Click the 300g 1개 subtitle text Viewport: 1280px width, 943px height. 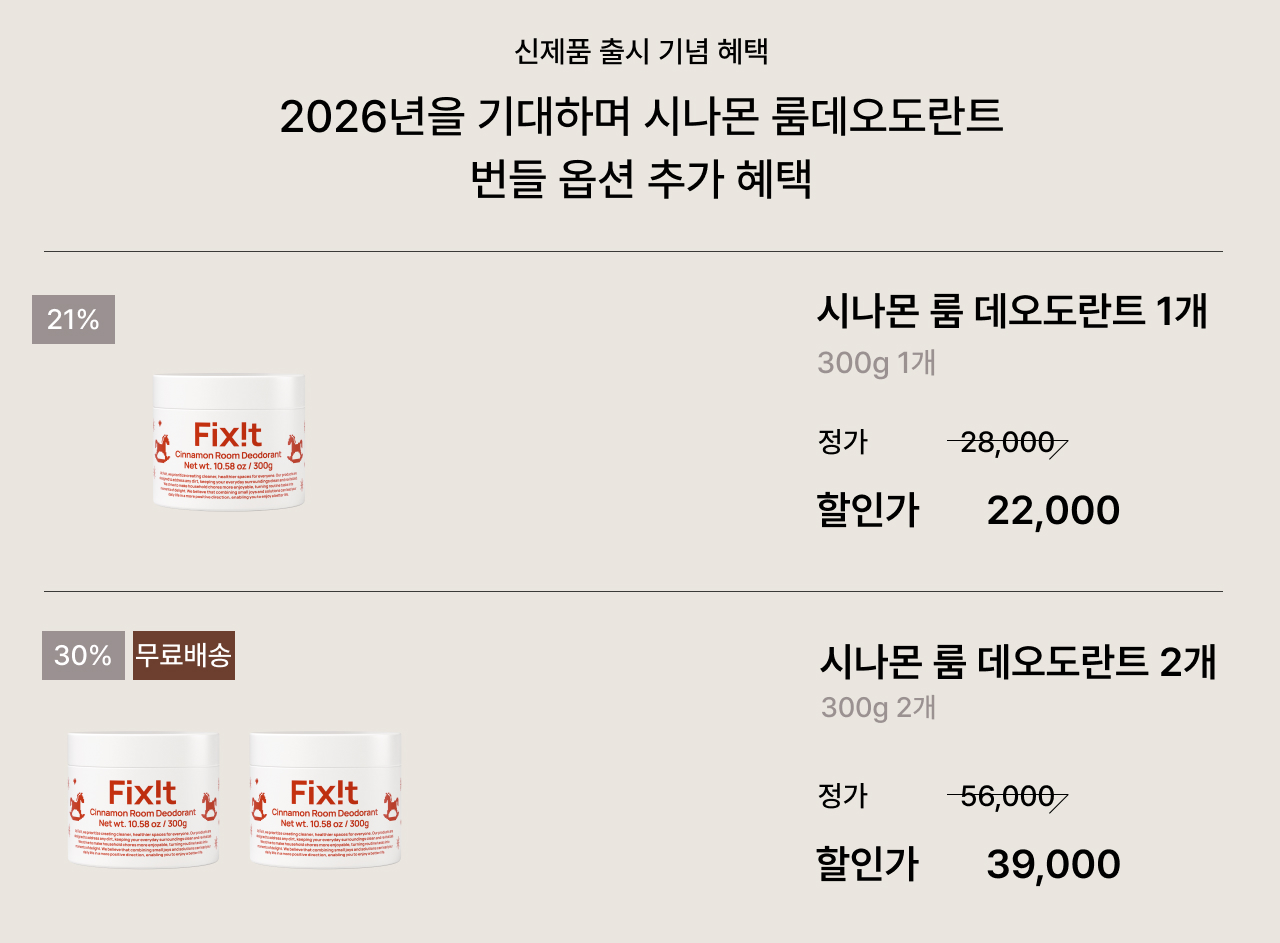point(876,363)
